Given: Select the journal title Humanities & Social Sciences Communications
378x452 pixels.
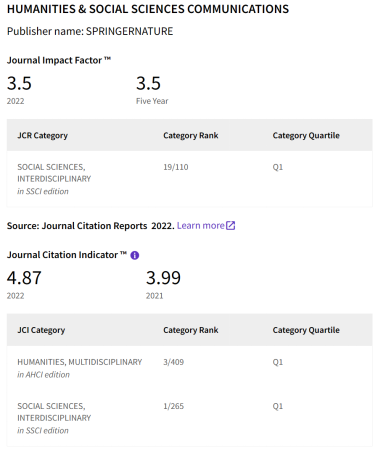Looking at the screenshot, I should 148,9.
